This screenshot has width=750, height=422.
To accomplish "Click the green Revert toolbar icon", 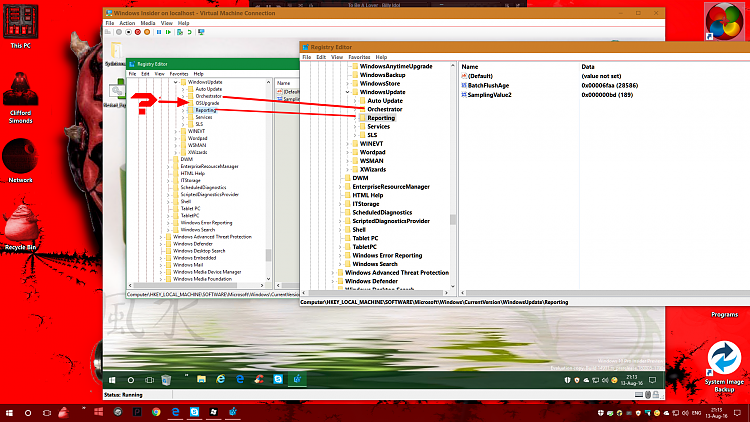I will pos(189,32).
